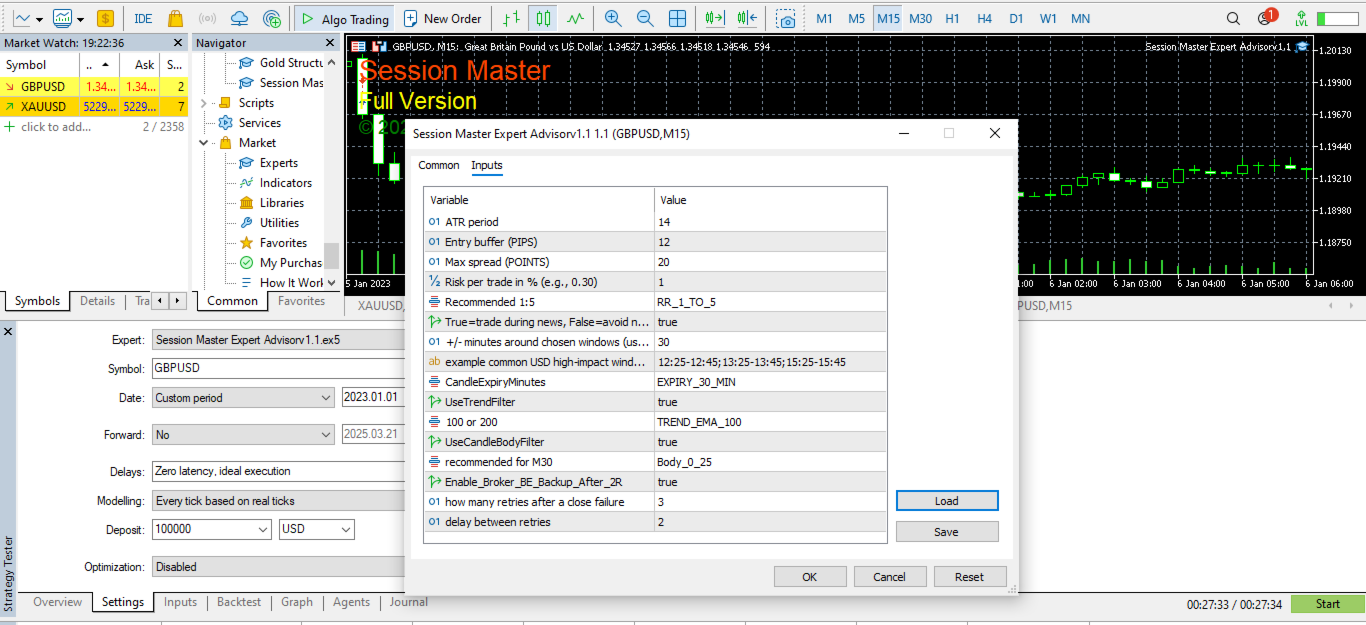Viewport: 1366px width, 625px height.
Task: Select the H4 timeframe
Action: click(984, 18)
